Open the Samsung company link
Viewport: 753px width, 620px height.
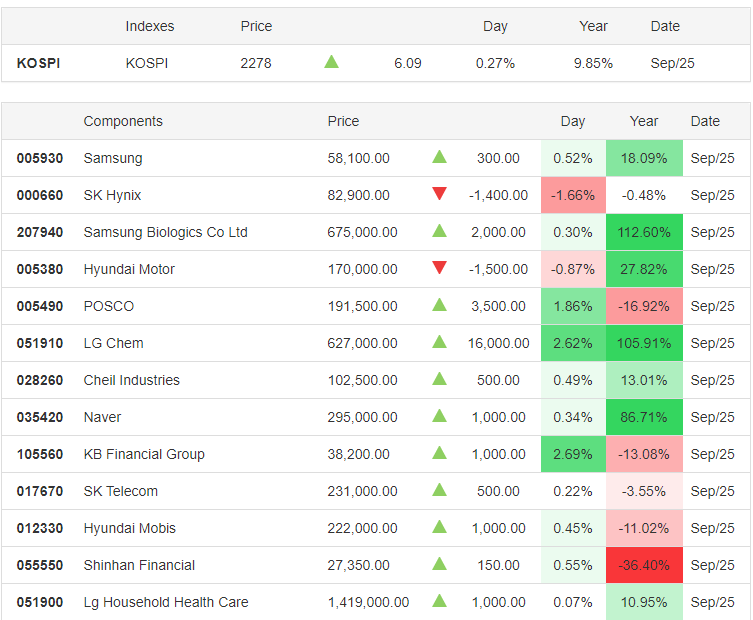click(113, 158)
